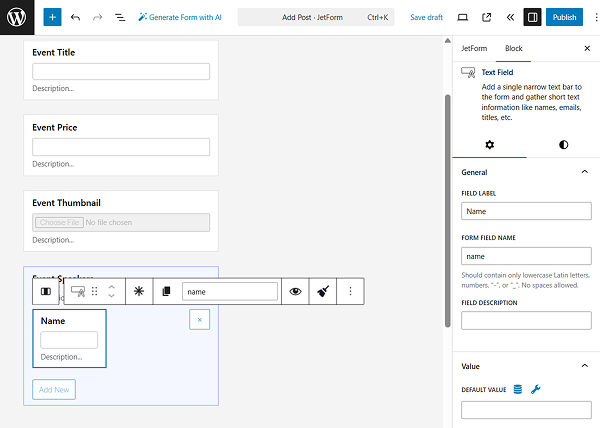600x428 pixels.
Task: Toggle required asterisk for field
Action: (x=139, y=291)
